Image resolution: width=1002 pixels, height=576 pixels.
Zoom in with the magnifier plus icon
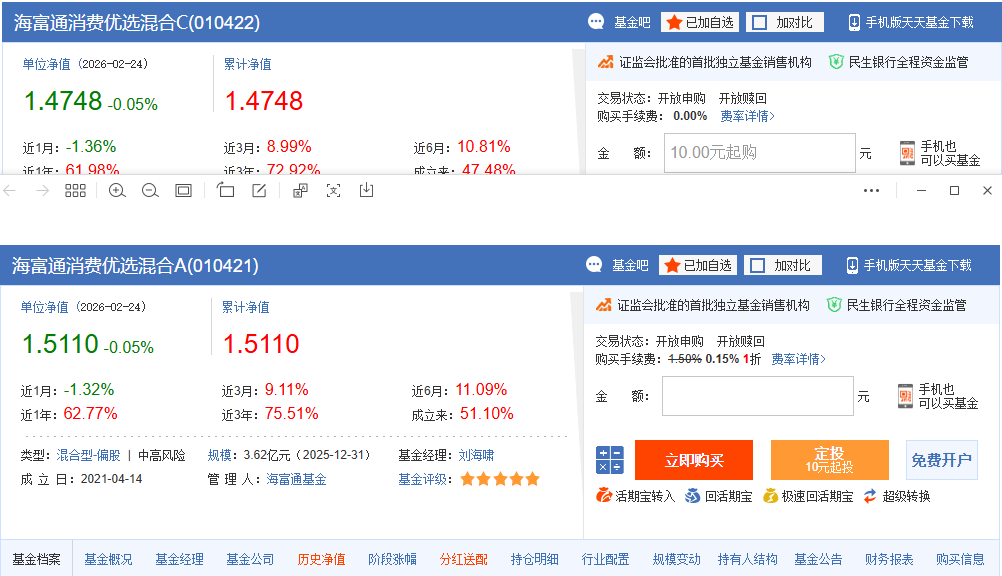pos(117,191)
